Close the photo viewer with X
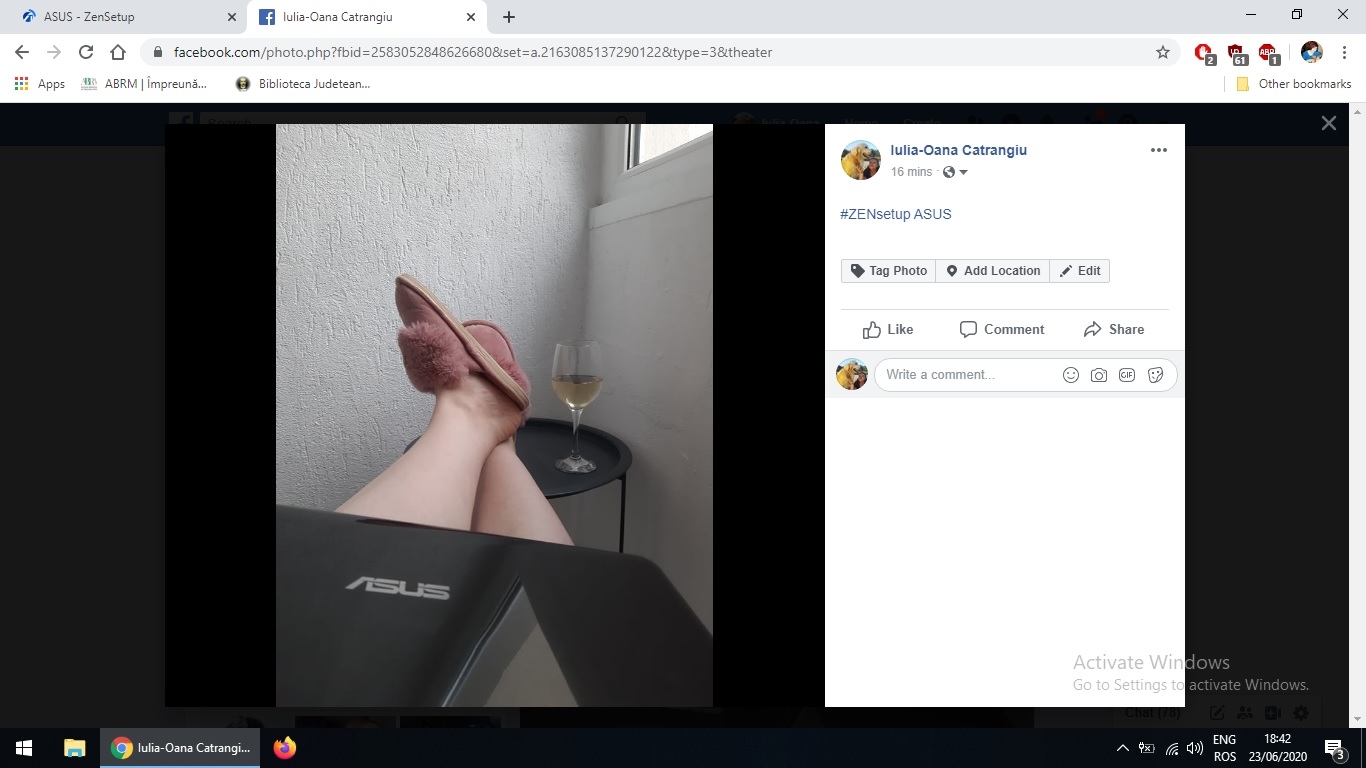This screenshot has height=768, width=1366. [x=1328, y=123]
